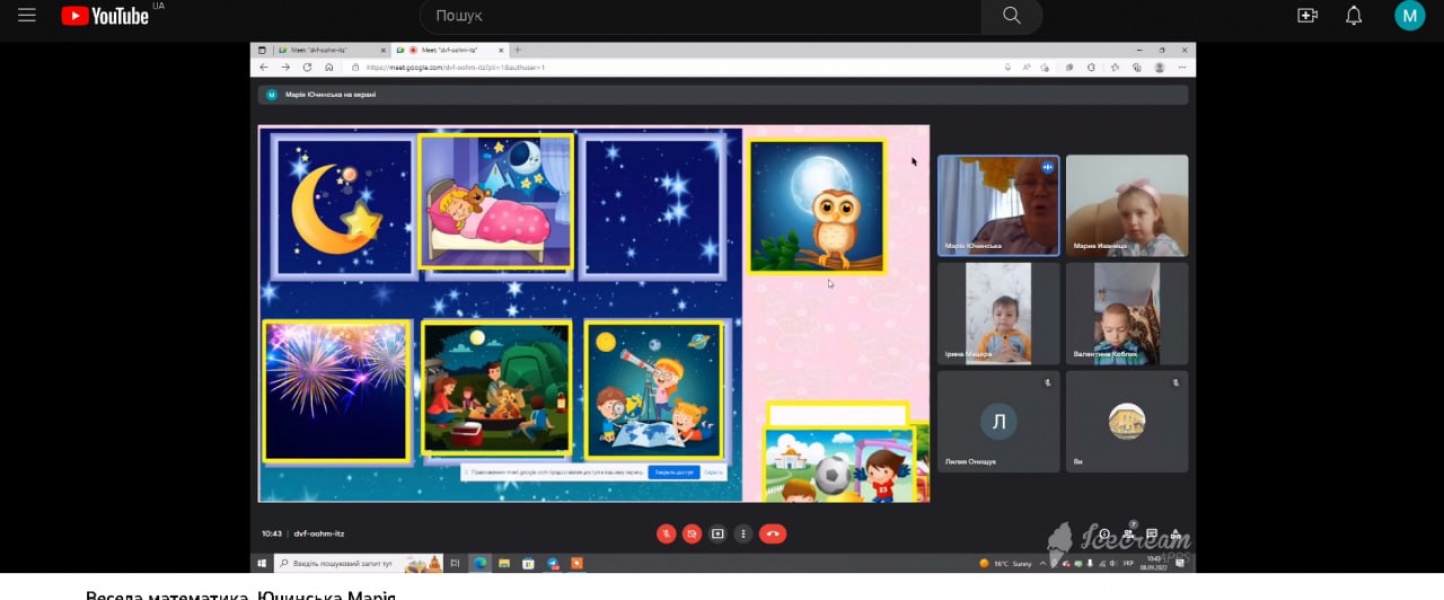Click the YouTube logo to go home
Viewport: 1444px width, 600px height.
click(x=105, y=15)
